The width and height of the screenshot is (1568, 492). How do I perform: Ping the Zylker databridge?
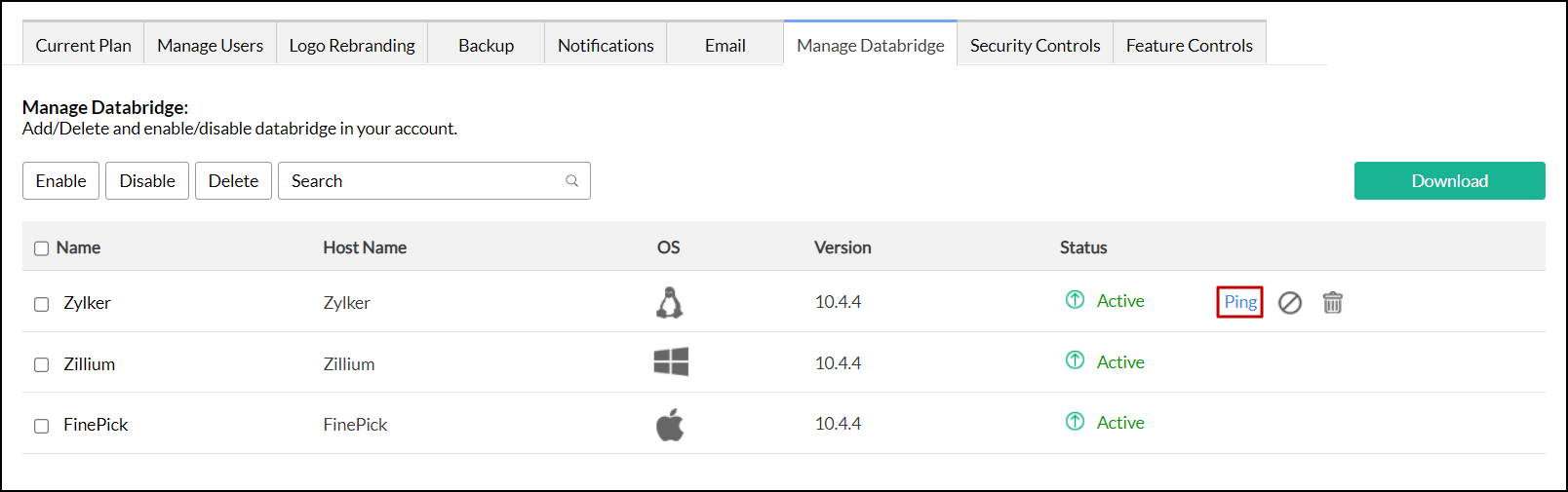pos(1239,302)
